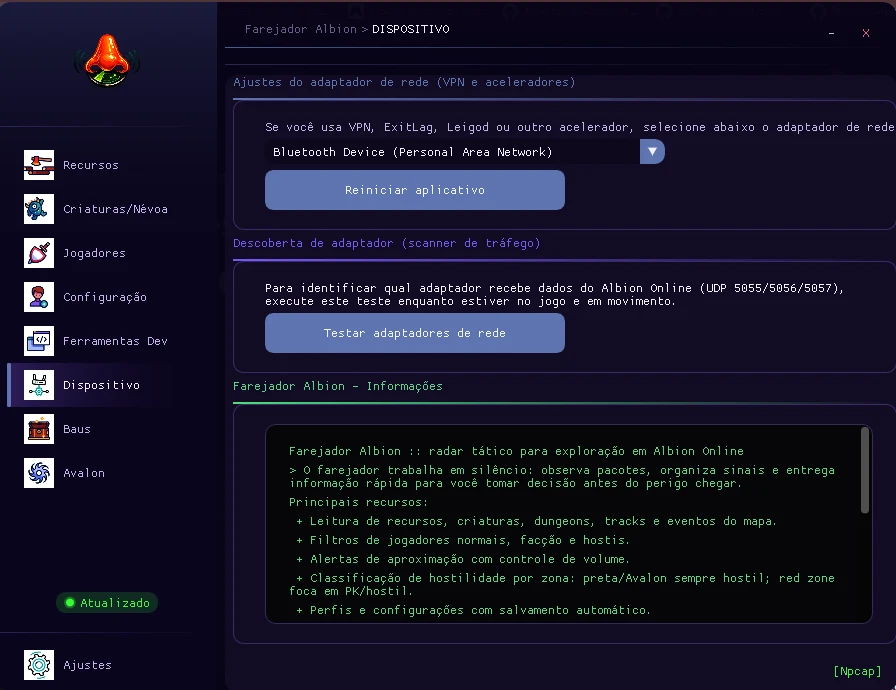Click the Farejador Albion breadcrumb
The width and height of the screenshot is (896, 690).
click(x=301, y=29)
